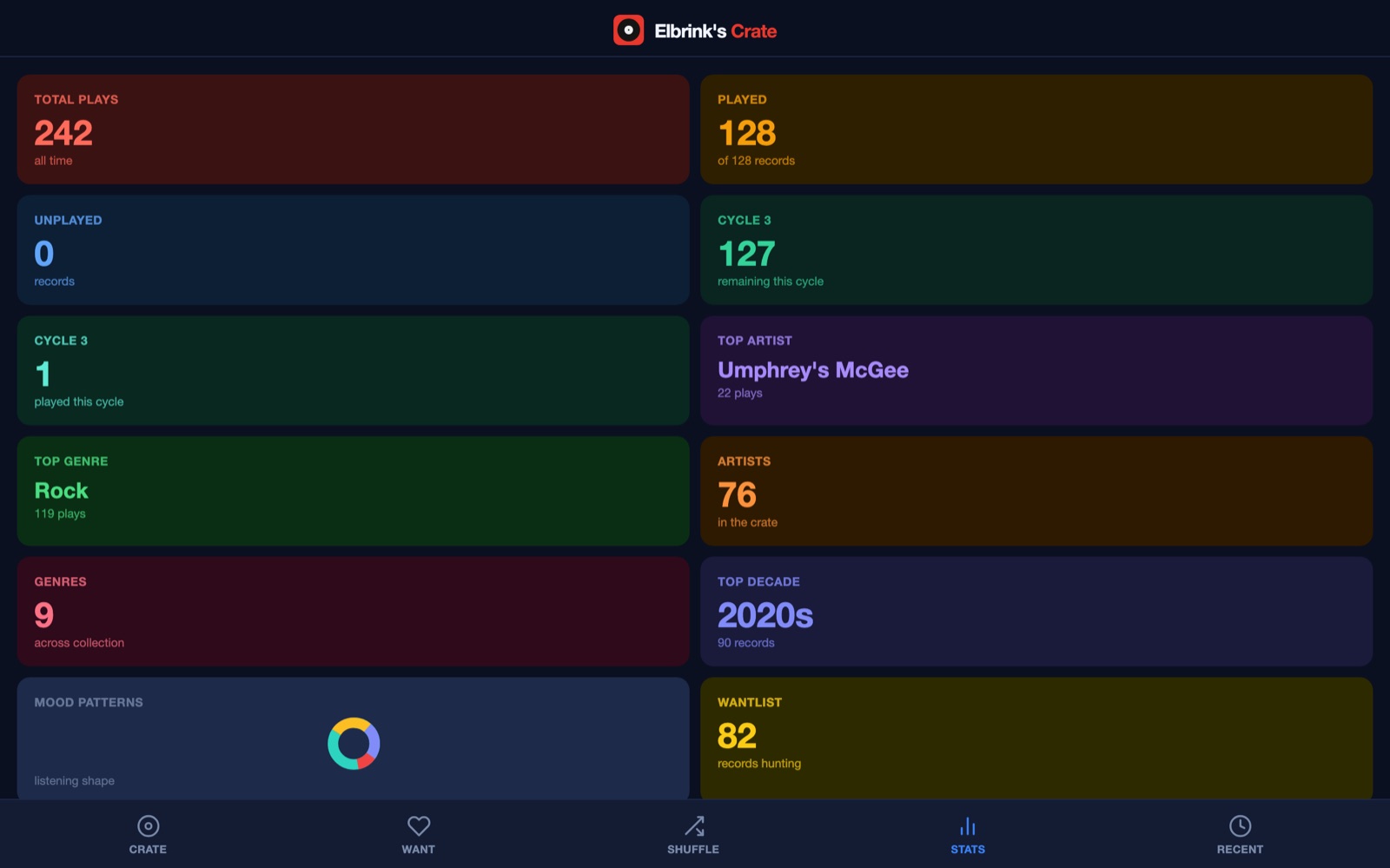The image size is (1390, 868).
Task: Open the Played 128 records card
Action: point(1036,129)
